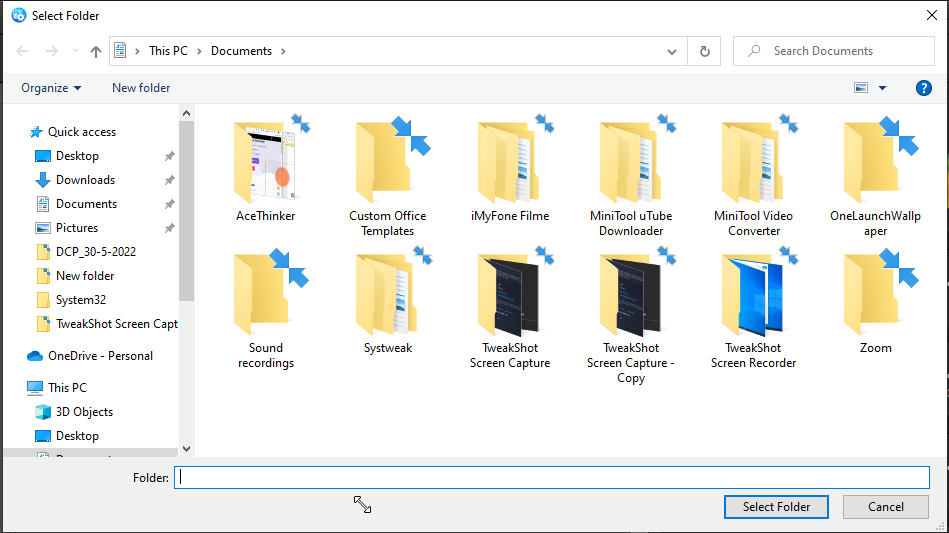Open the recent locations dropdown arrow
Screen dimensions: 949x533
[75, 51]
